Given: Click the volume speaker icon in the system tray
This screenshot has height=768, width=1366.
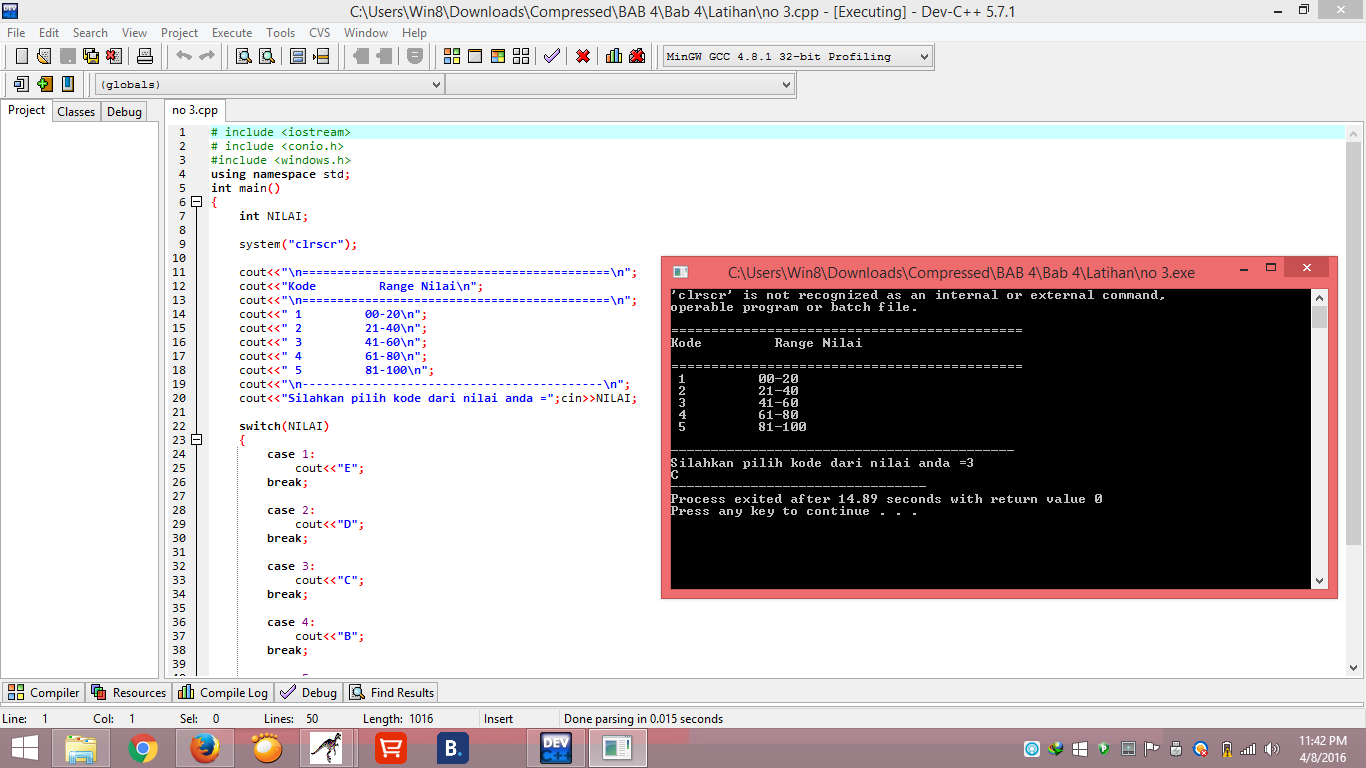Looking at the screenshot, I should pyautogui.click(x=1272, y=749).
